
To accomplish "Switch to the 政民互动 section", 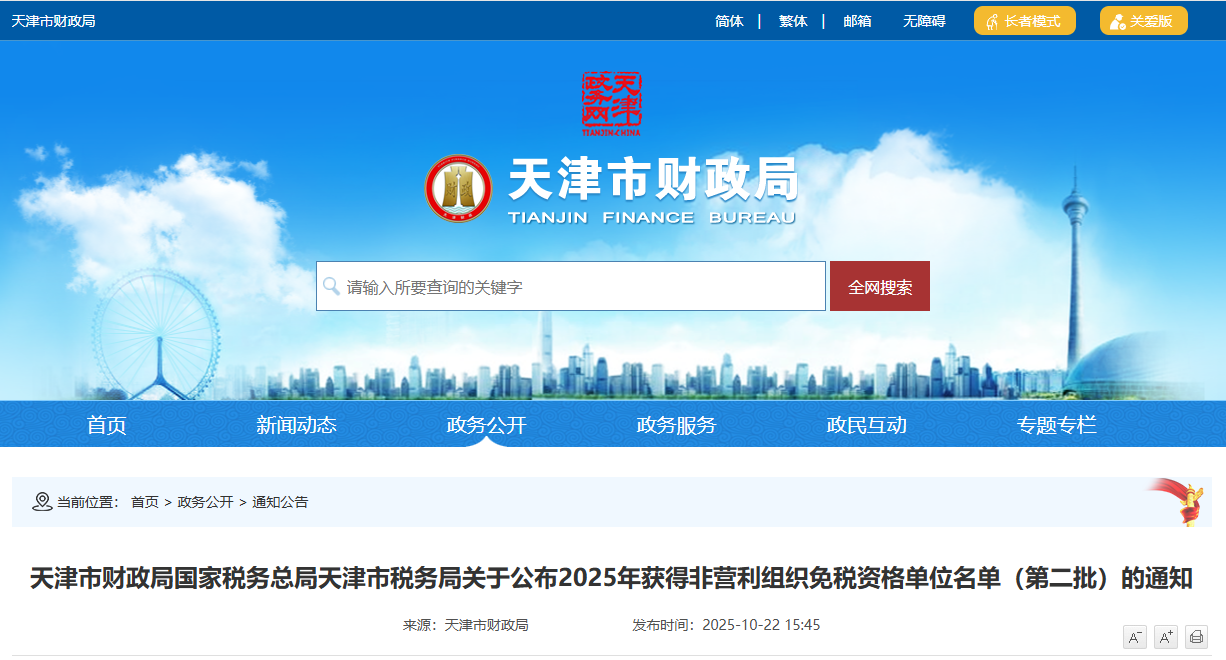I will point(870,424).
